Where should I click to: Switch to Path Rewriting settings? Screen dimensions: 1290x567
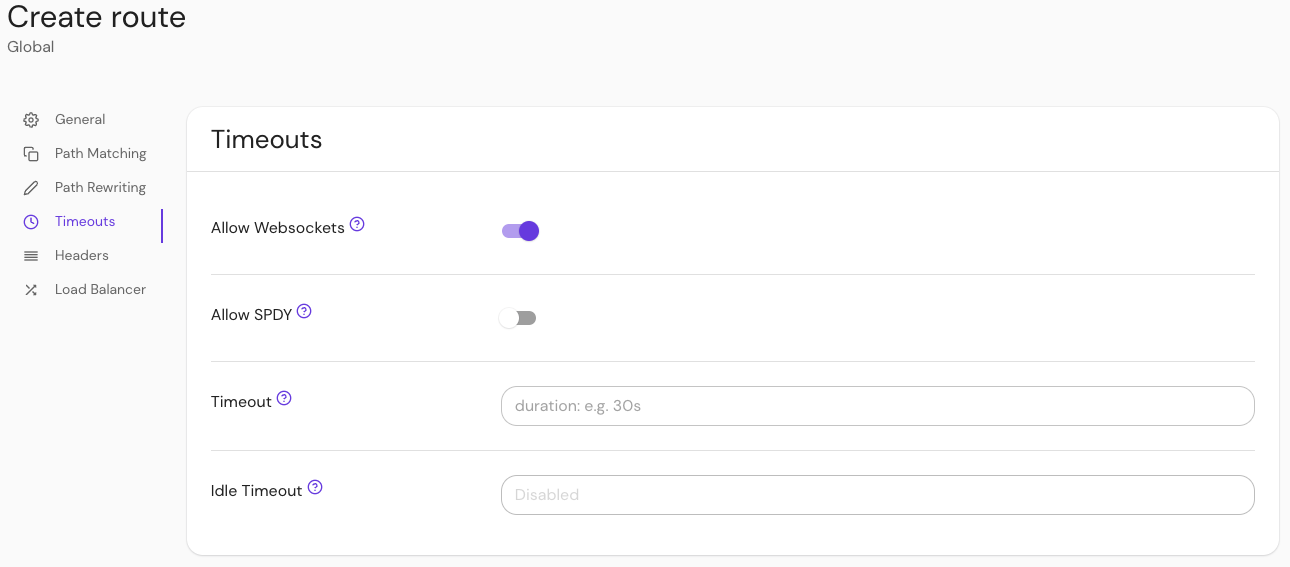(100, 188)
